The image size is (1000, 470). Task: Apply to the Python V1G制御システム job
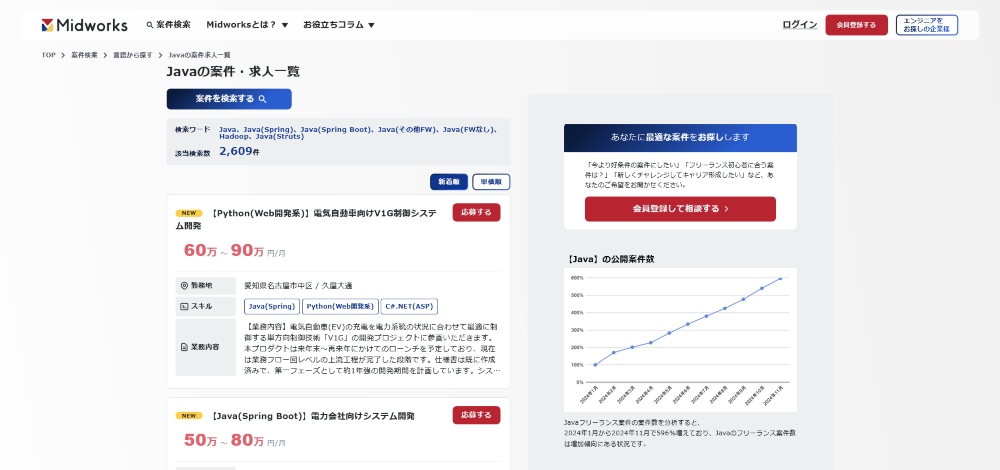tap(476, 212)
